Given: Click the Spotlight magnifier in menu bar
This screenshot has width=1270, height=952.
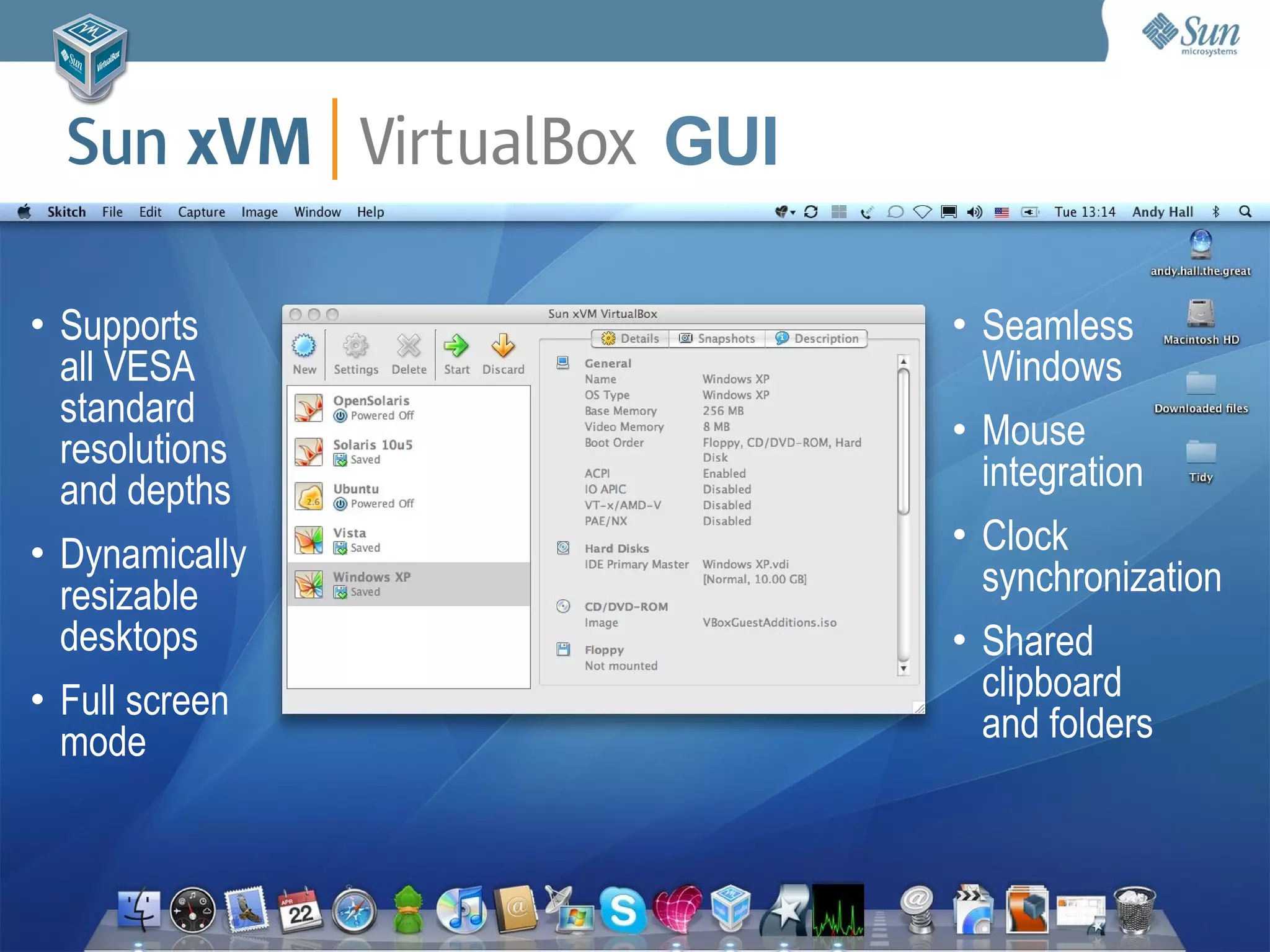Looking at the screenshot, I should point(1245,212).
